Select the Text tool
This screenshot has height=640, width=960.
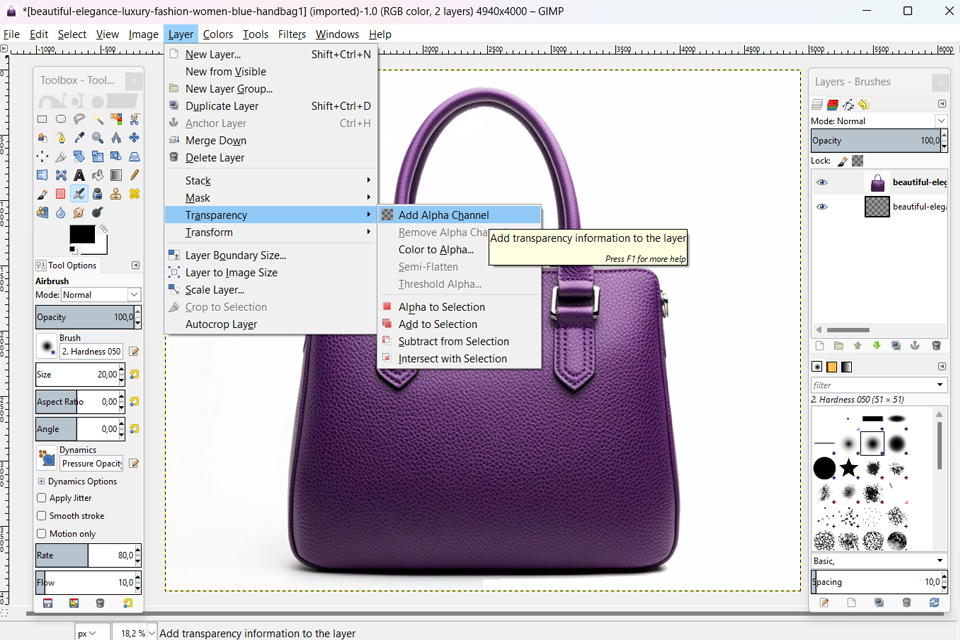(79, 175)
